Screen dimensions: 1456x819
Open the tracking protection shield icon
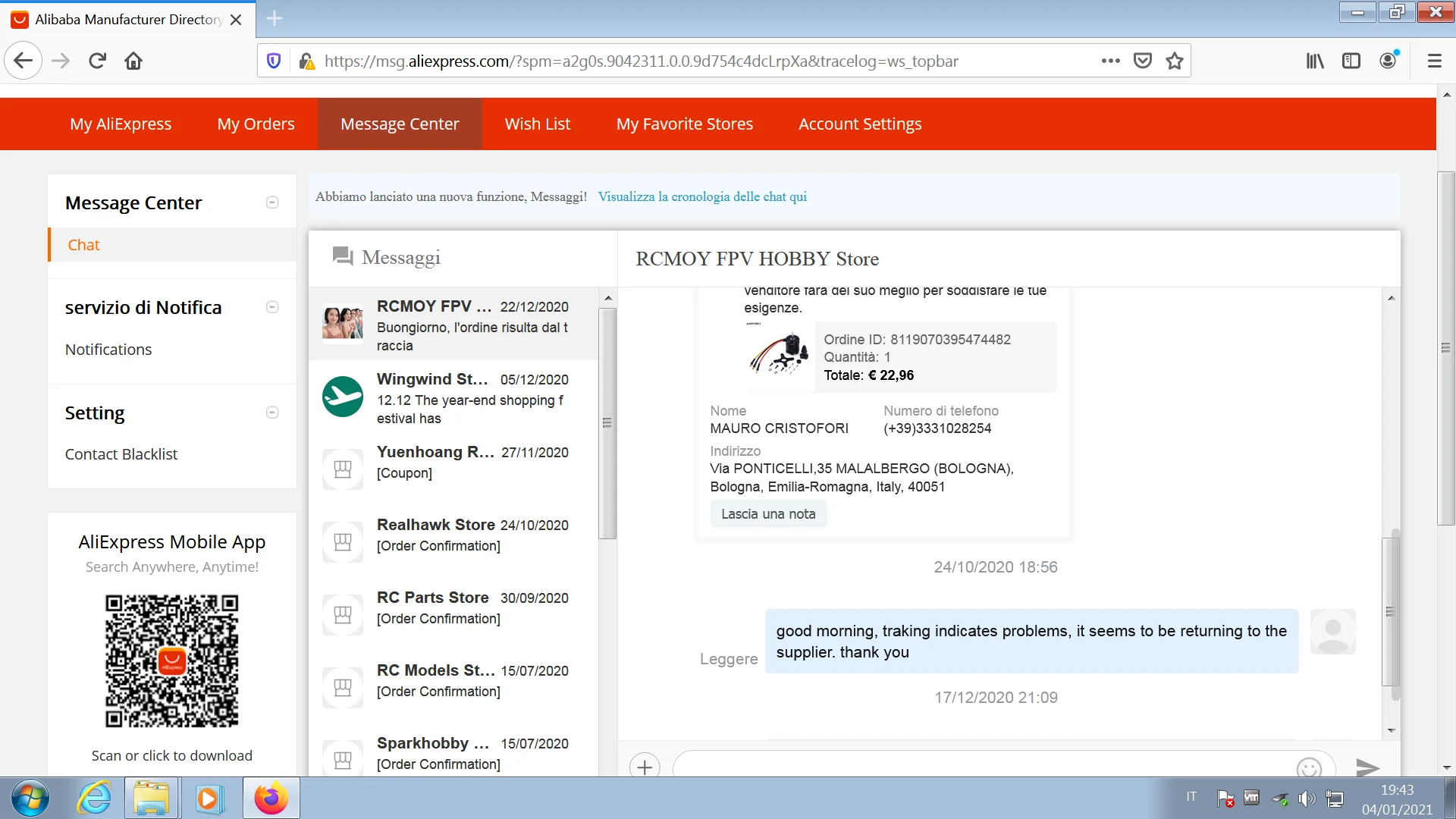(x=275, y=61)
